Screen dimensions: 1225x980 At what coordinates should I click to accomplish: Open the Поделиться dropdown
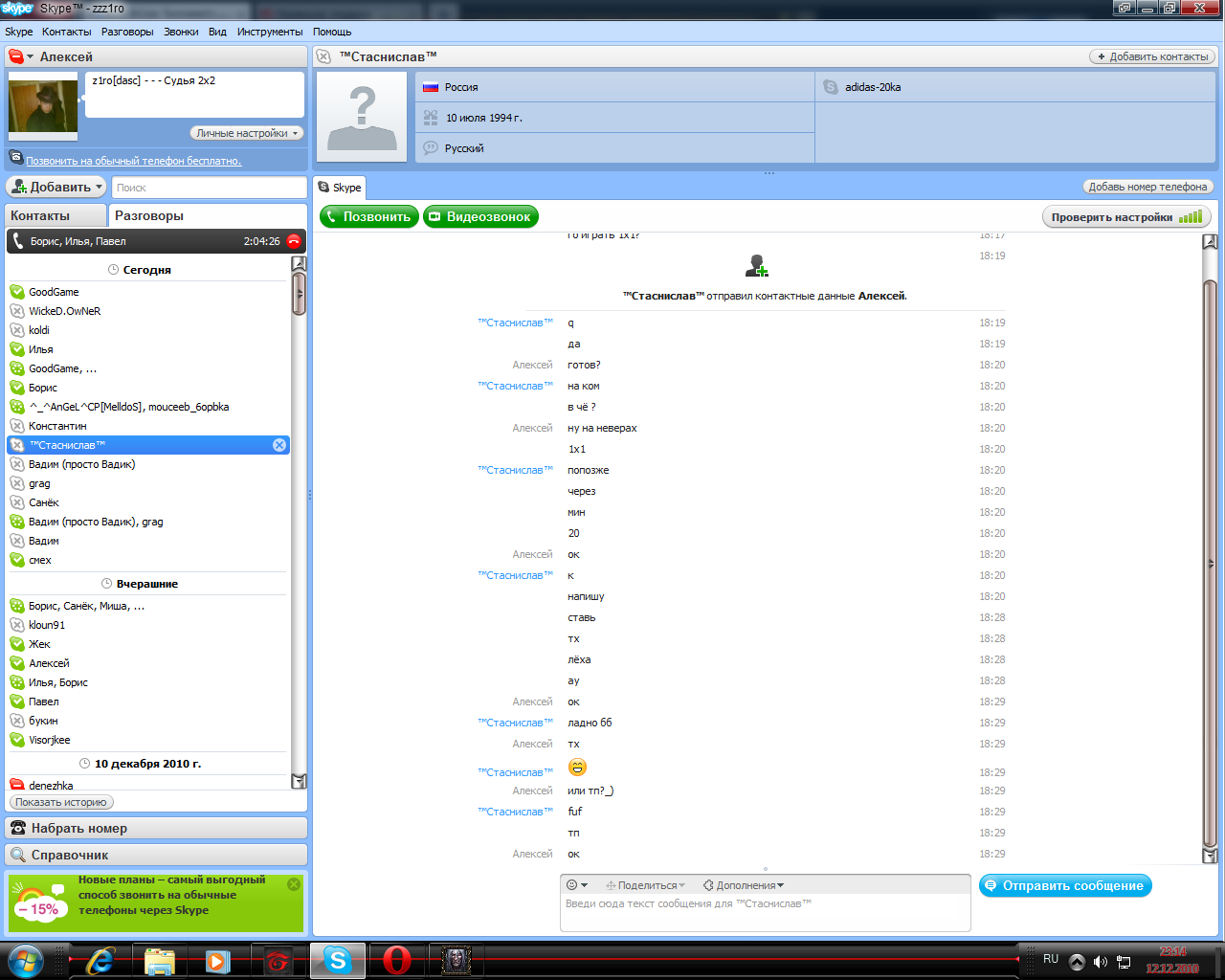(x=646, y=885)
